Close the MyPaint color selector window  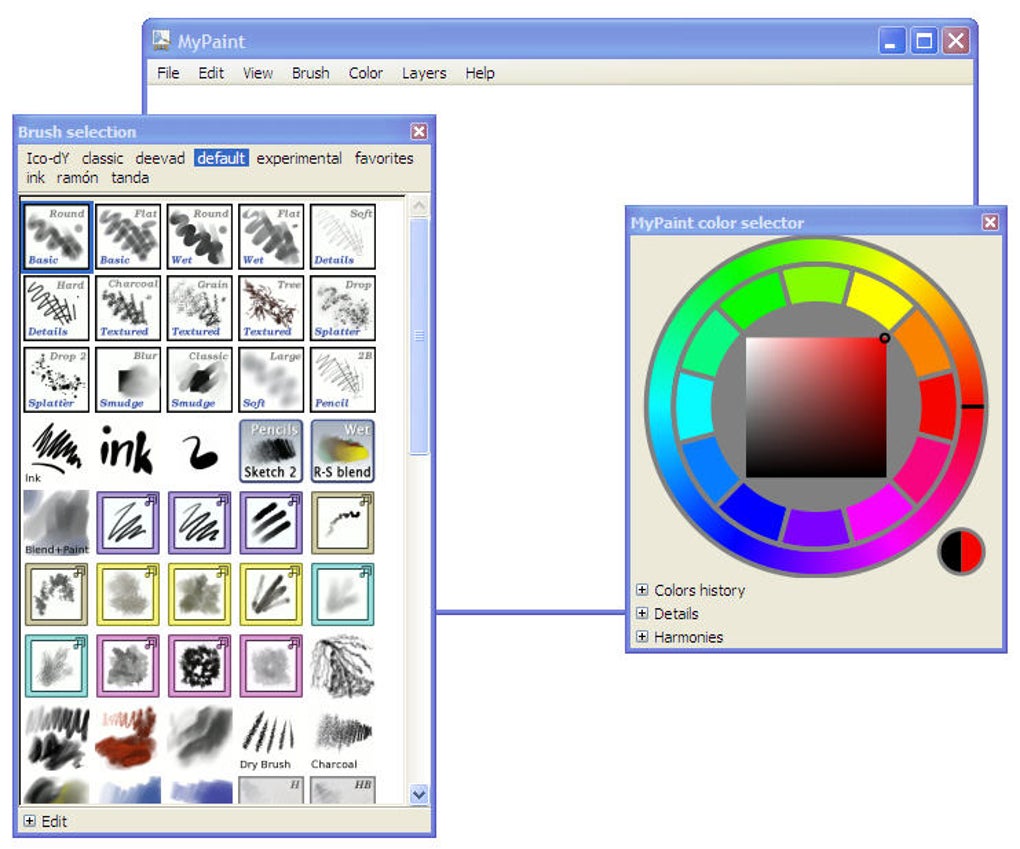(x=990, y=222)
